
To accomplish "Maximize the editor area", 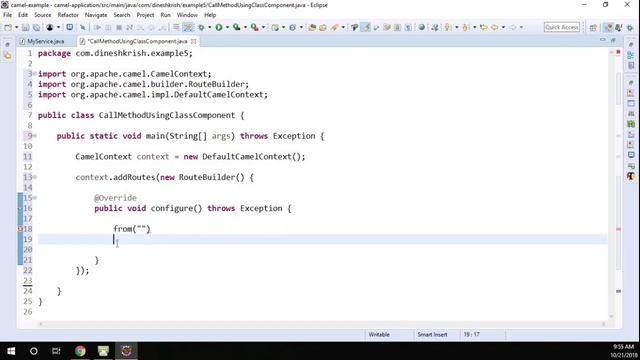I will [613, 40].
